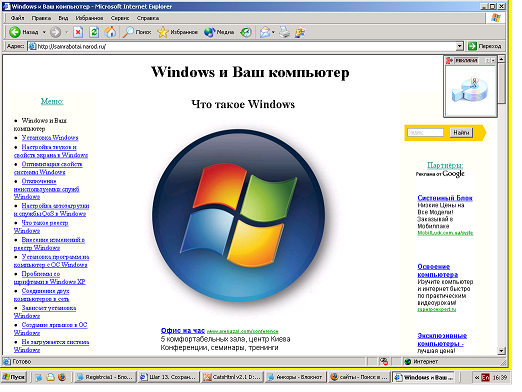Viewport: 522px width, 392px height.
Task: Click the Найти search button
Action: [461, 133]
